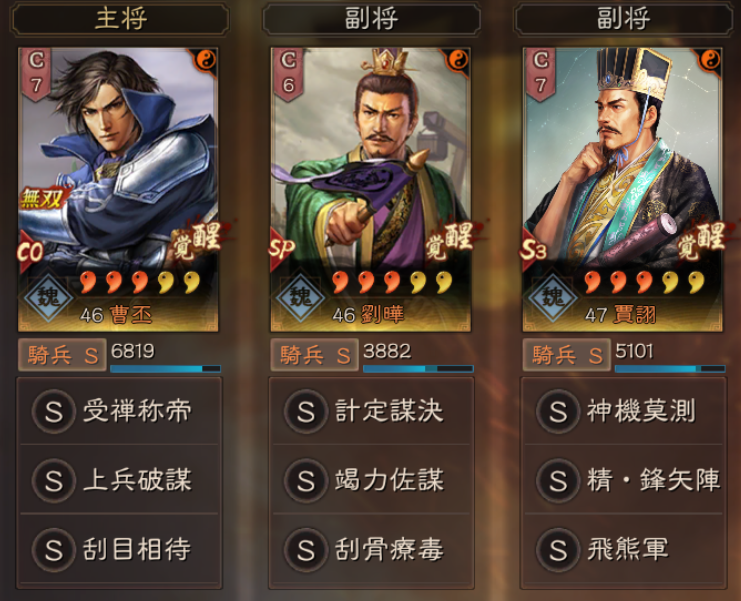Click 曹丕's 騎兵 S troop type label

(x=62, y=355)
